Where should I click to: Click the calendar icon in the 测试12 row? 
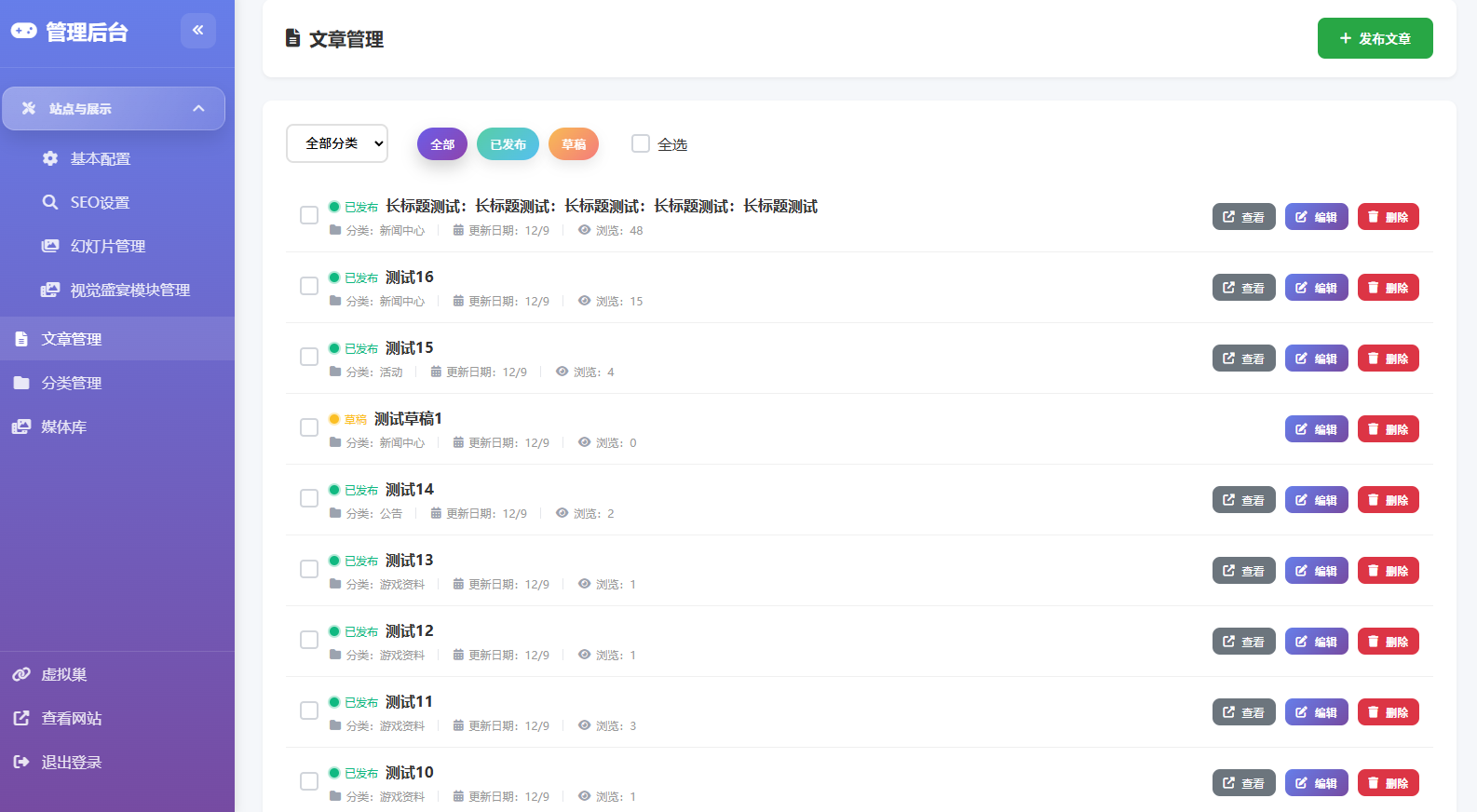click(x=458, y=655)
